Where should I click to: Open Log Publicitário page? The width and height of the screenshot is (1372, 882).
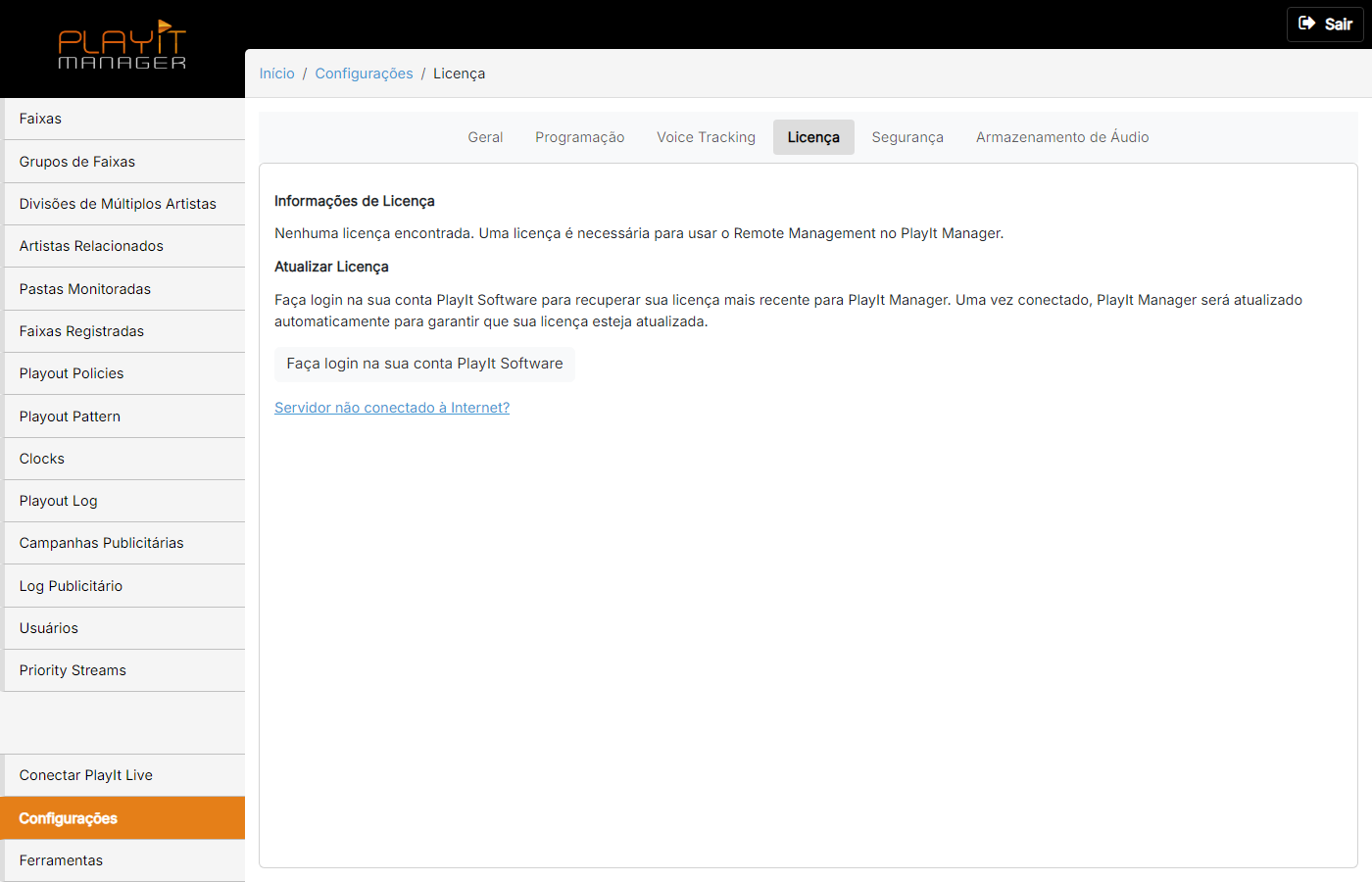pos(124,586)
